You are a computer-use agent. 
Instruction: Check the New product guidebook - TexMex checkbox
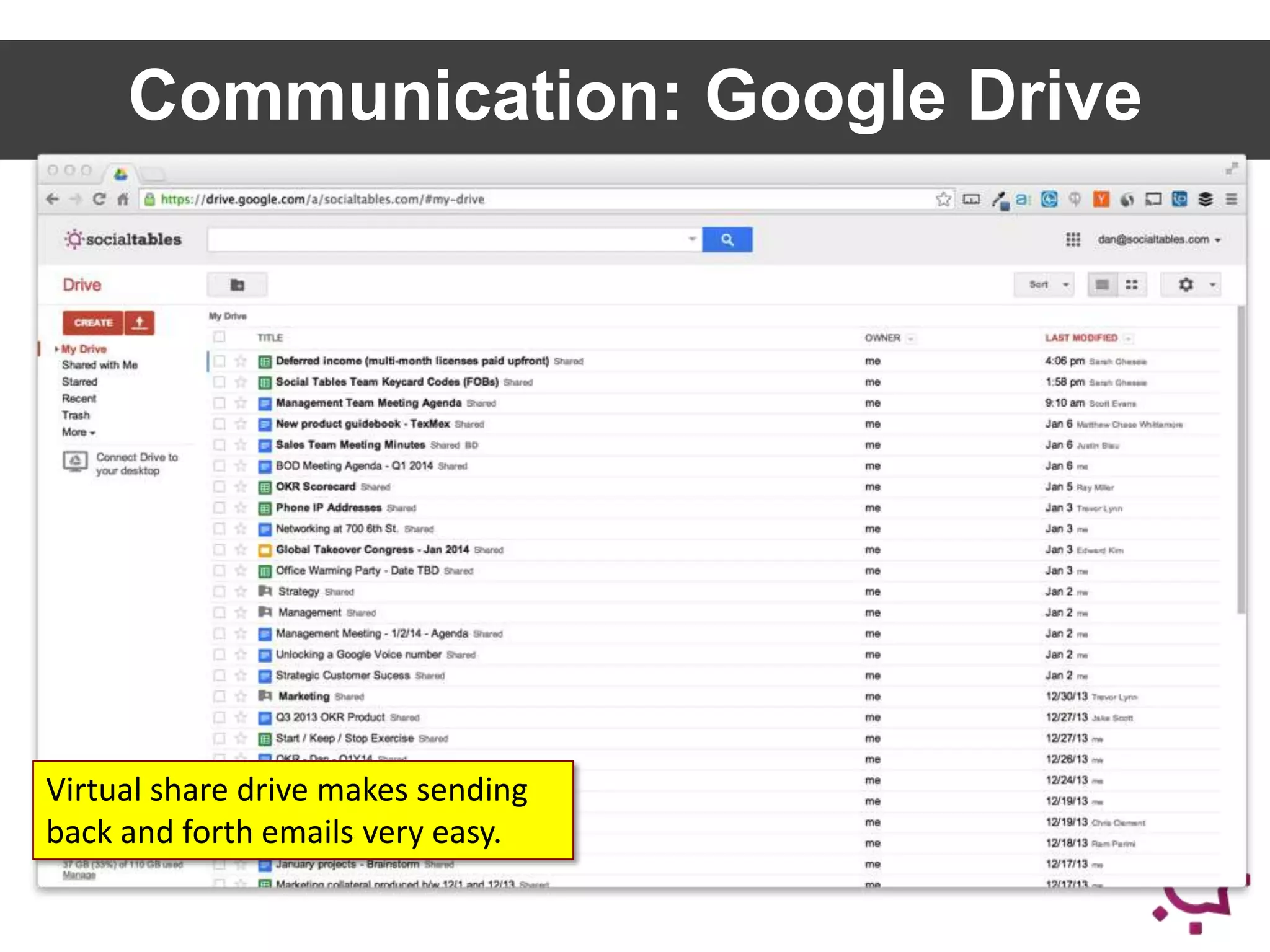(x=220, y=424)
